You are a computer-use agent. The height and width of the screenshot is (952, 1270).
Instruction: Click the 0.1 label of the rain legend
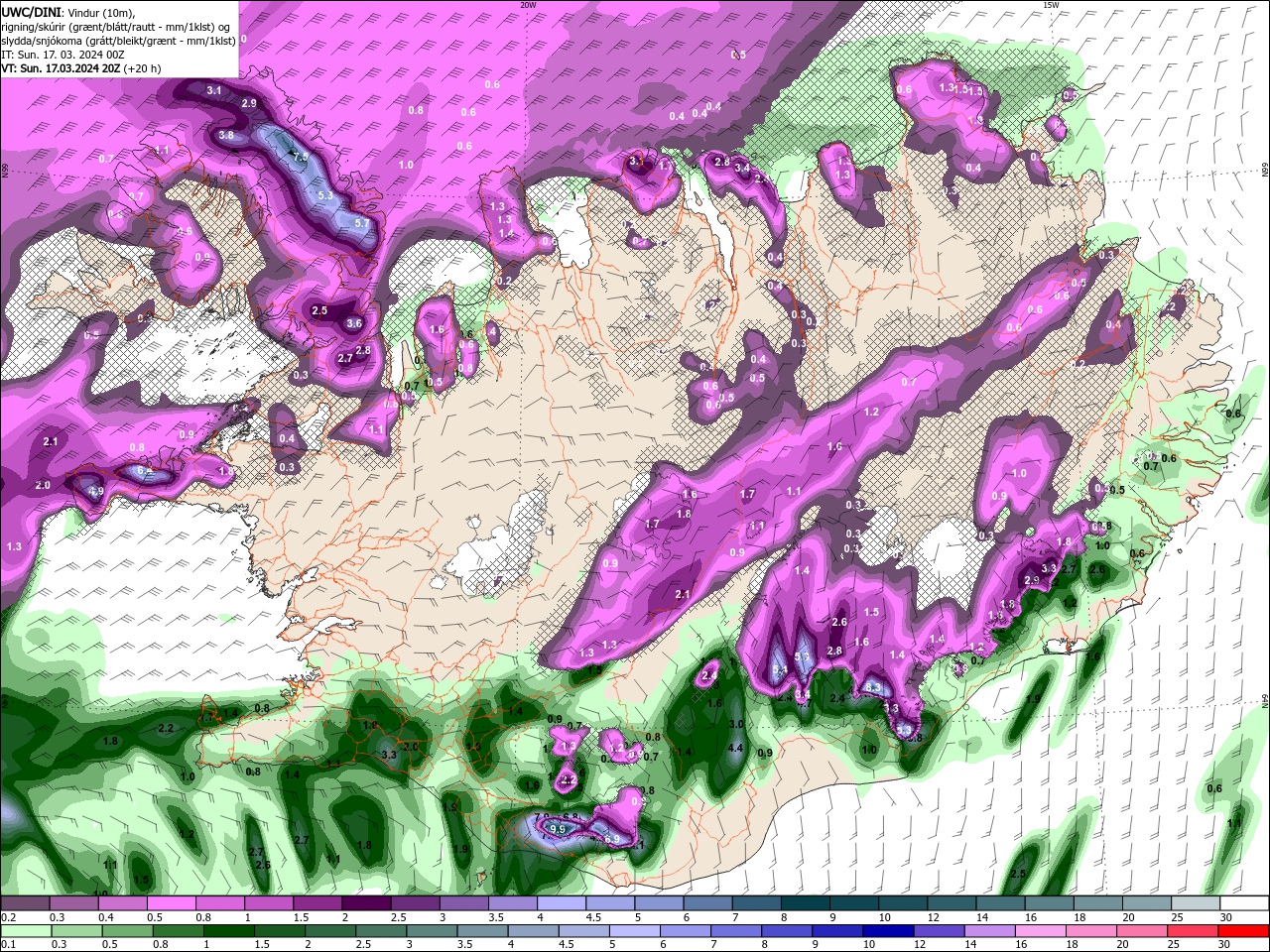tap(7, 945)
